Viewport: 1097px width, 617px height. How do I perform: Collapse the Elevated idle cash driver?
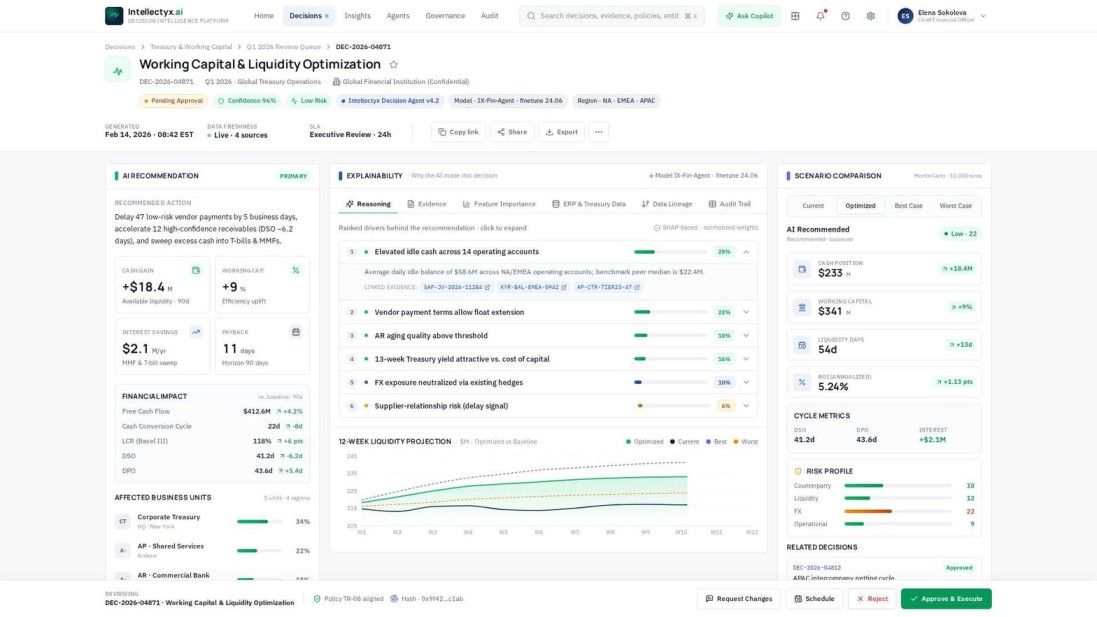pos(746,252)
